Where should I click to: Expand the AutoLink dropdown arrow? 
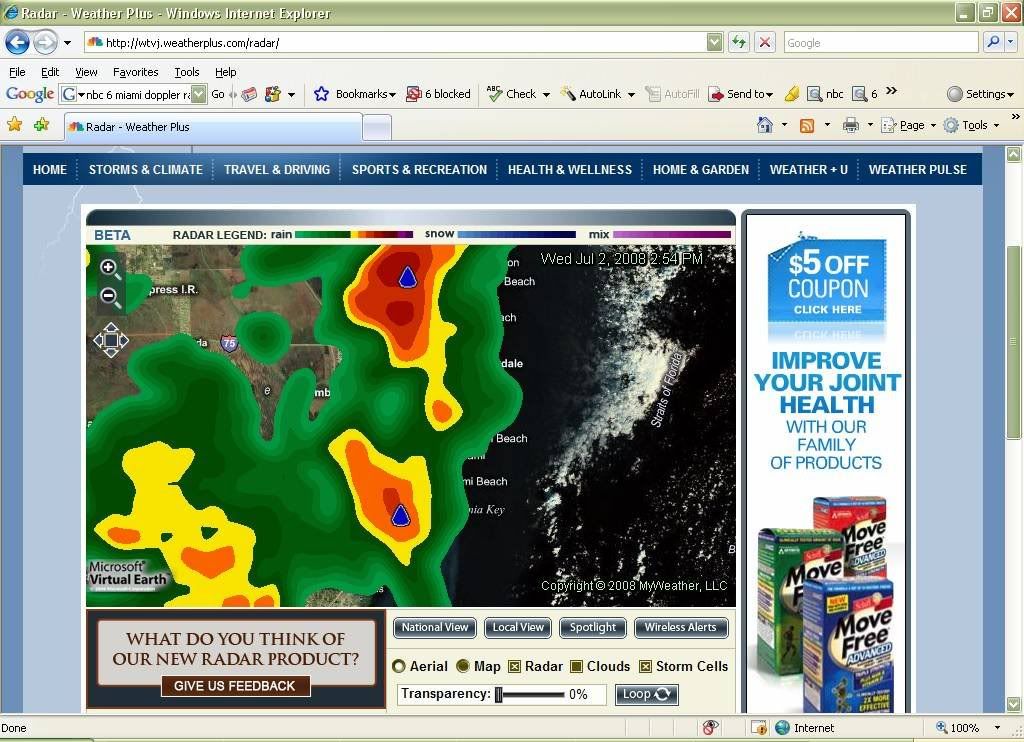[631, 95]
